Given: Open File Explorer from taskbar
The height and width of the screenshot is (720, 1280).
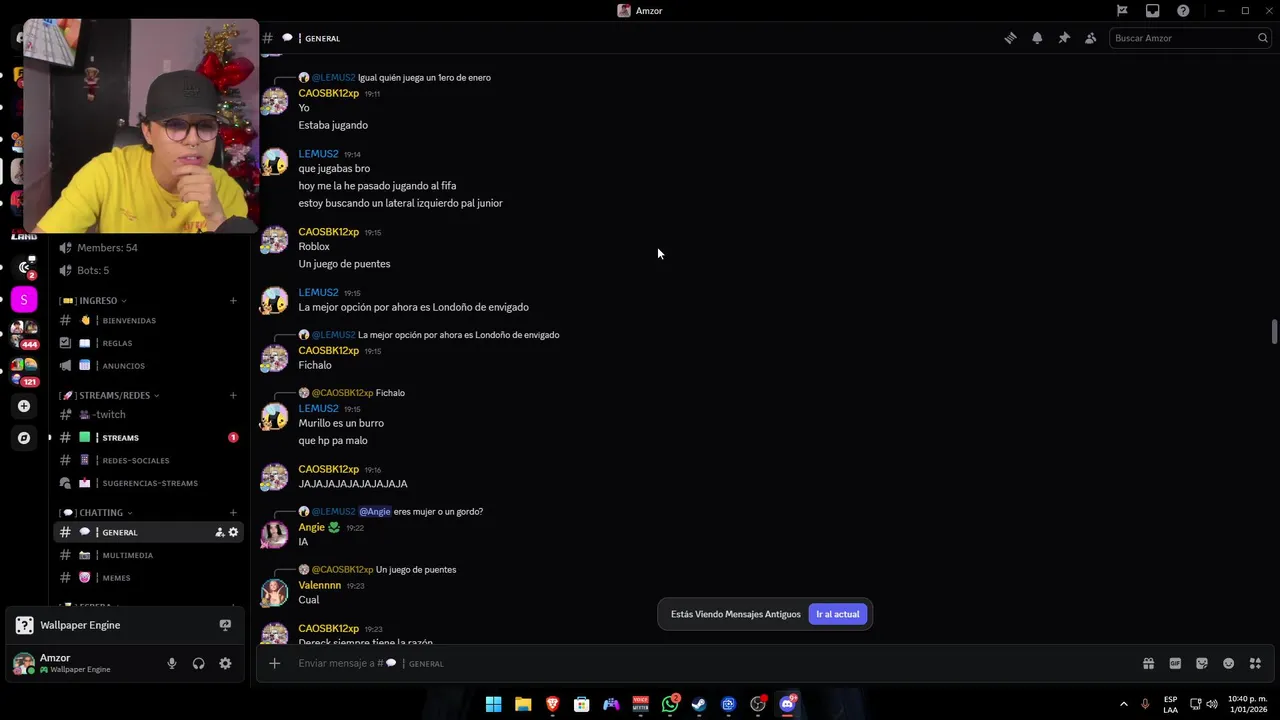Looking at the screenshot, I should point(523,704).
